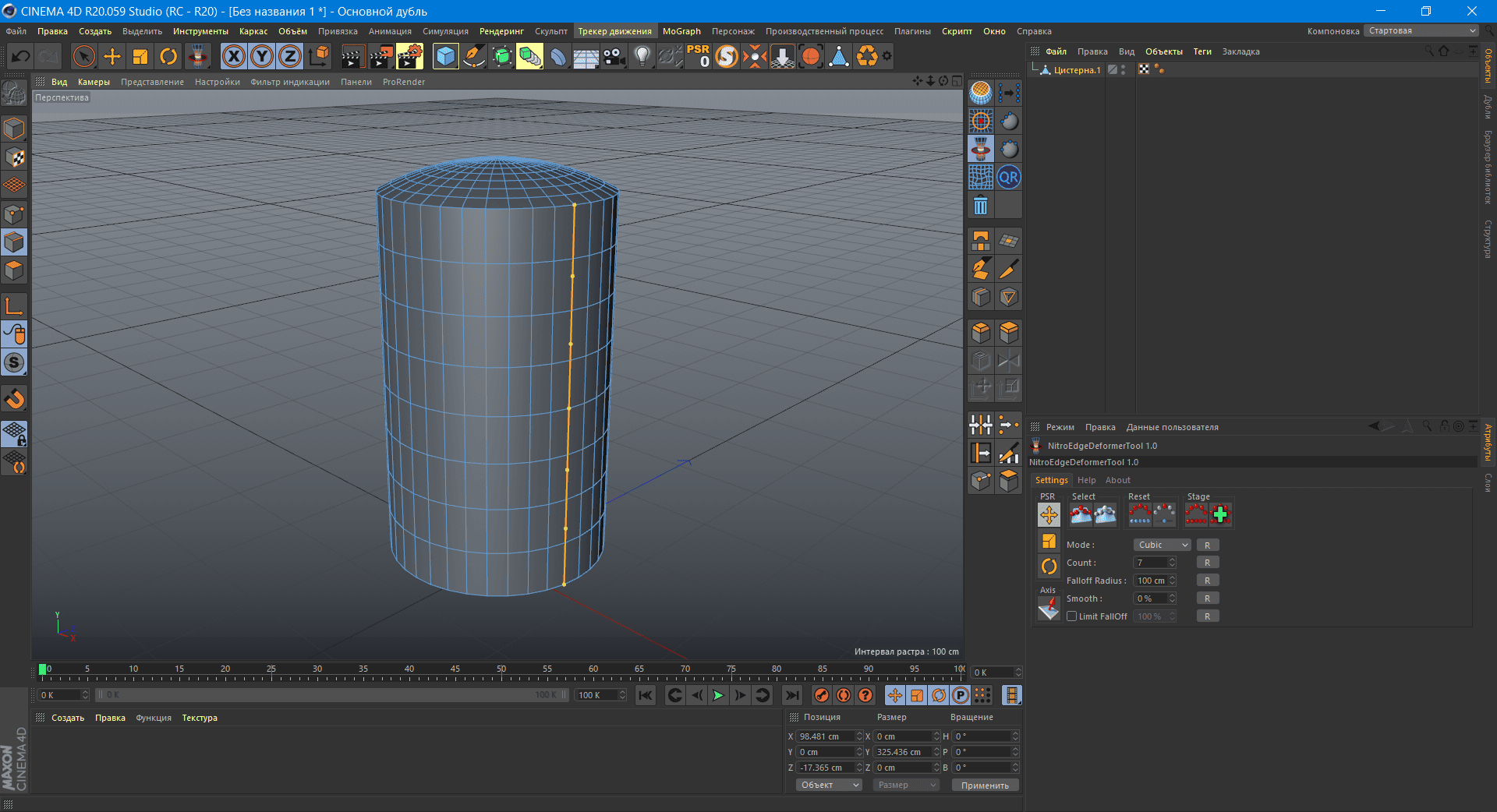Click the coordinate system cube icon
Viewport: 1497px width, 812px height.
point(319,56)
